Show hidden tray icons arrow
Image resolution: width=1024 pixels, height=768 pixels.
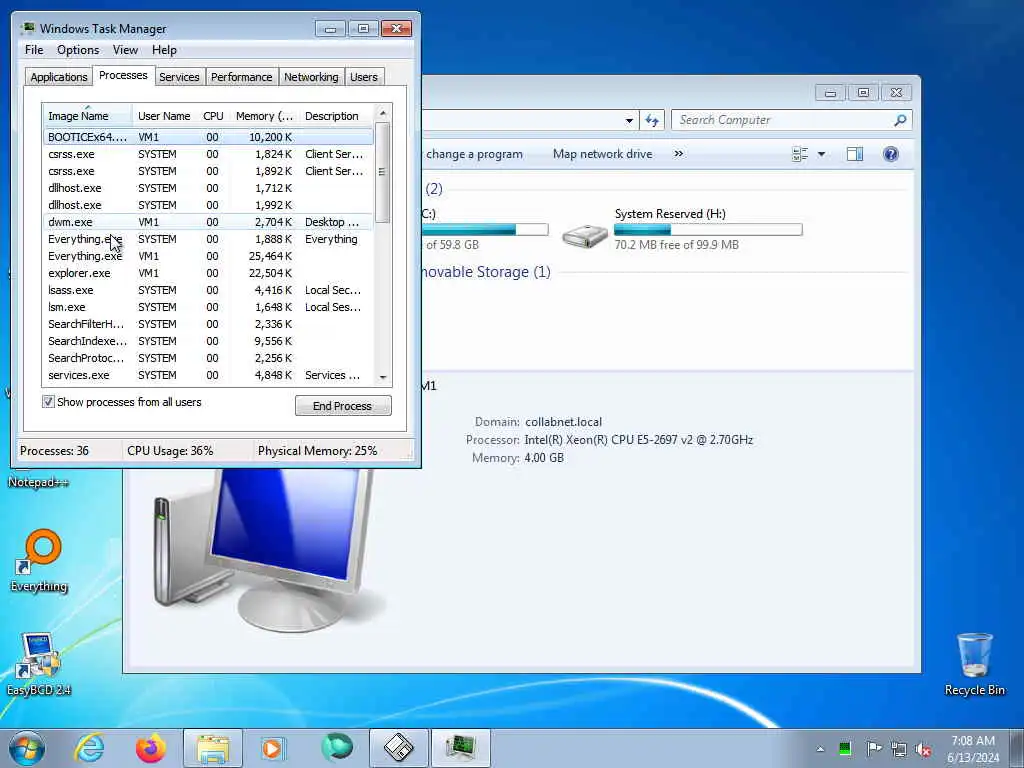[820, 749]
